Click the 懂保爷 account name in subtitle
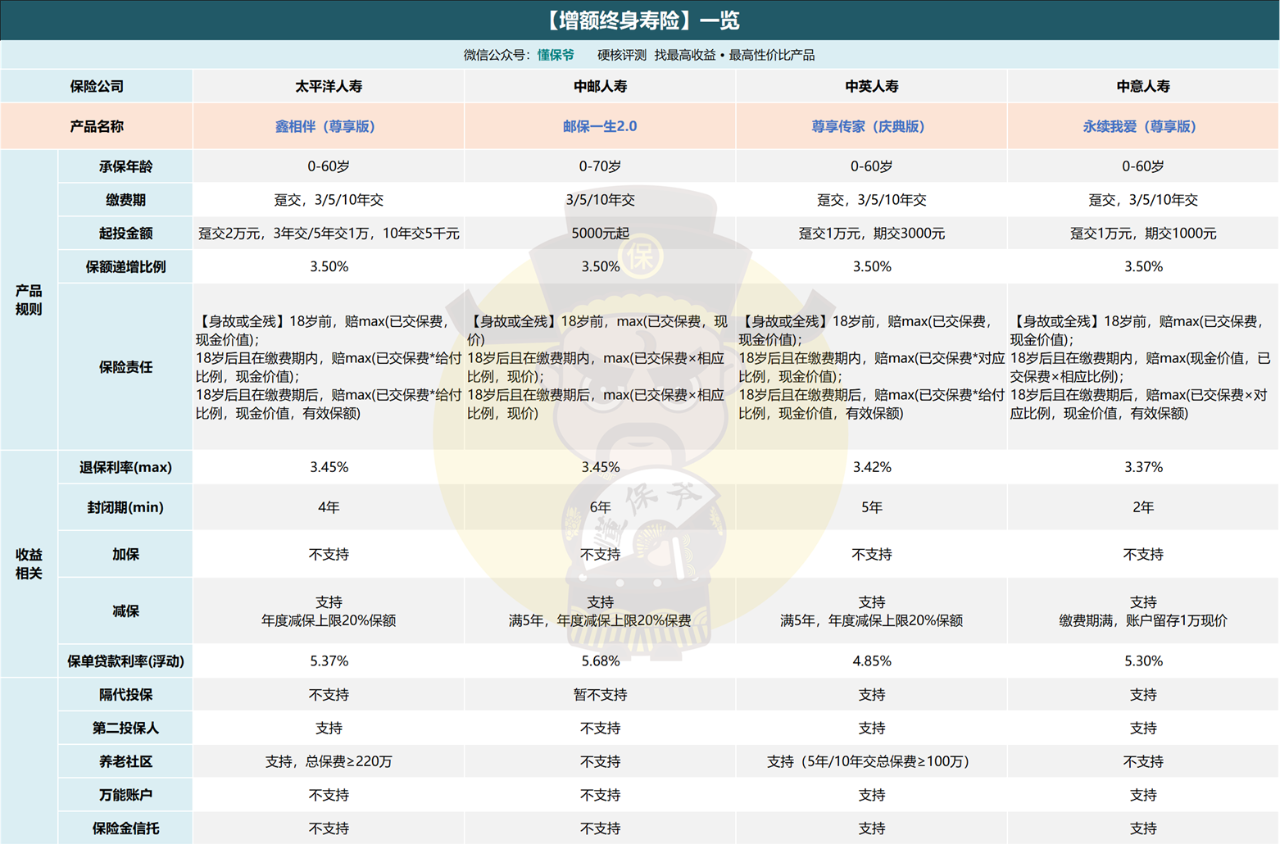This screenshot has height=845, width=1280. click(556, 55)
